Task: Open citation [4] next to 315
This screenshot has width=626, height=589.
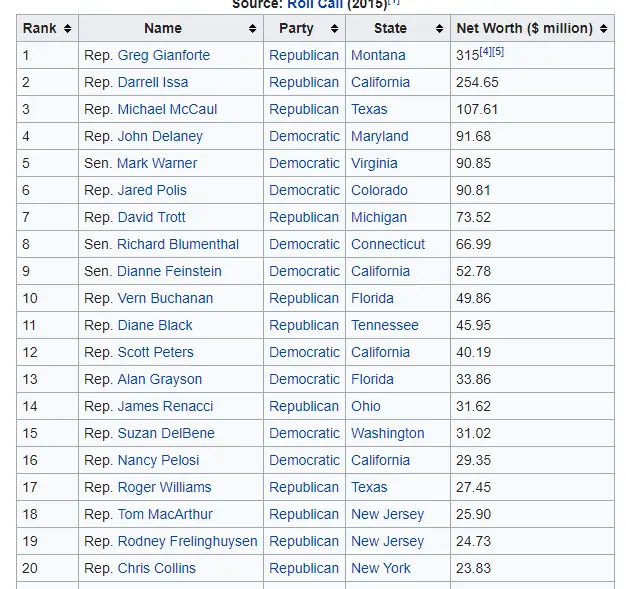Action: (485, 52)
